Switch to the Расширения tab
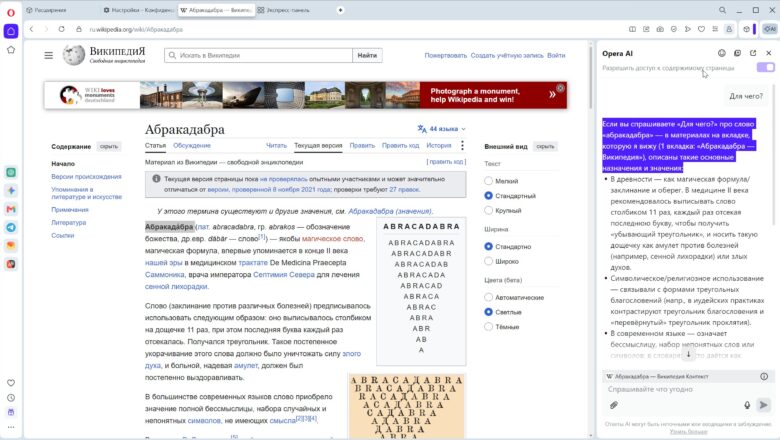The width and height of the screenshot is (780, 440). click(x=61, y=10)
